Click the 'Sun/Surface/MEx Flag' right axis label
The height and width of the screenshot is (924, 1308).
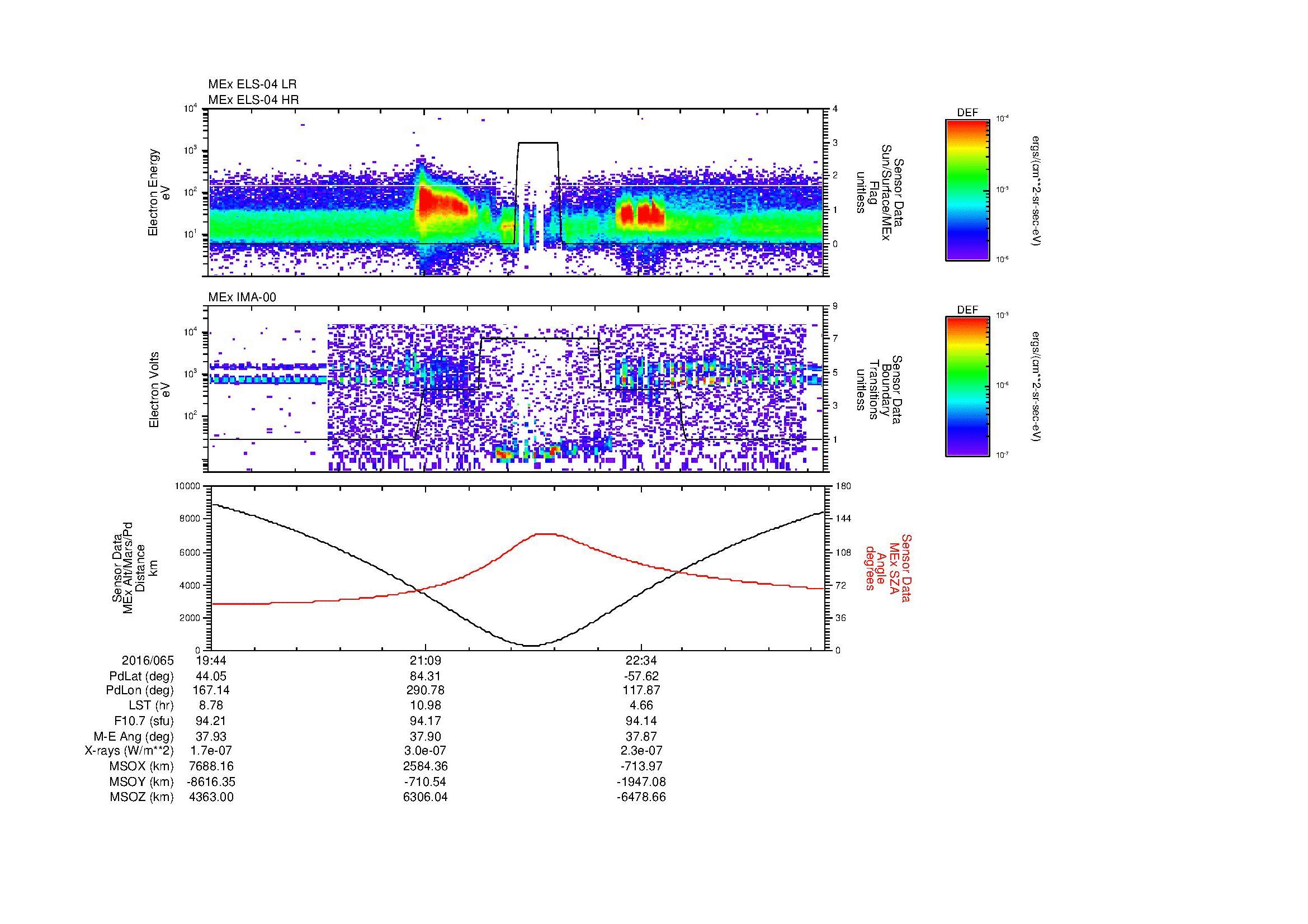tap(880, 192)
